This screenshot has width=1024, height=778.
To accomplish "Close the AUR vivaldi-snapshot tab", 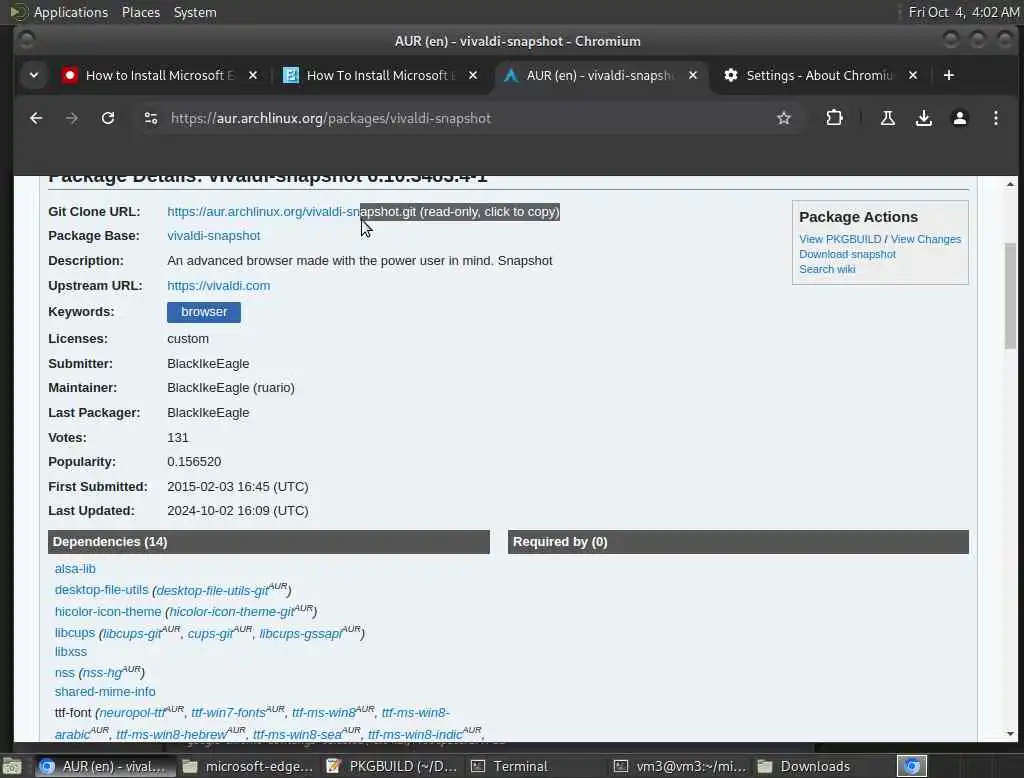I will [x=693, y=75].
